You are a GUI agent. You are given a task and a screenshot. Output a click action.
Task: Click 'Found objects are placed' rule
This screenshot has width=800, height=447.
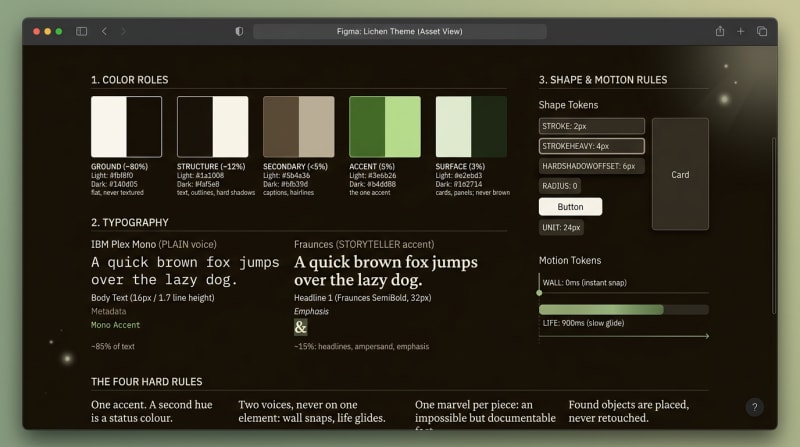[x=629, y=411]
